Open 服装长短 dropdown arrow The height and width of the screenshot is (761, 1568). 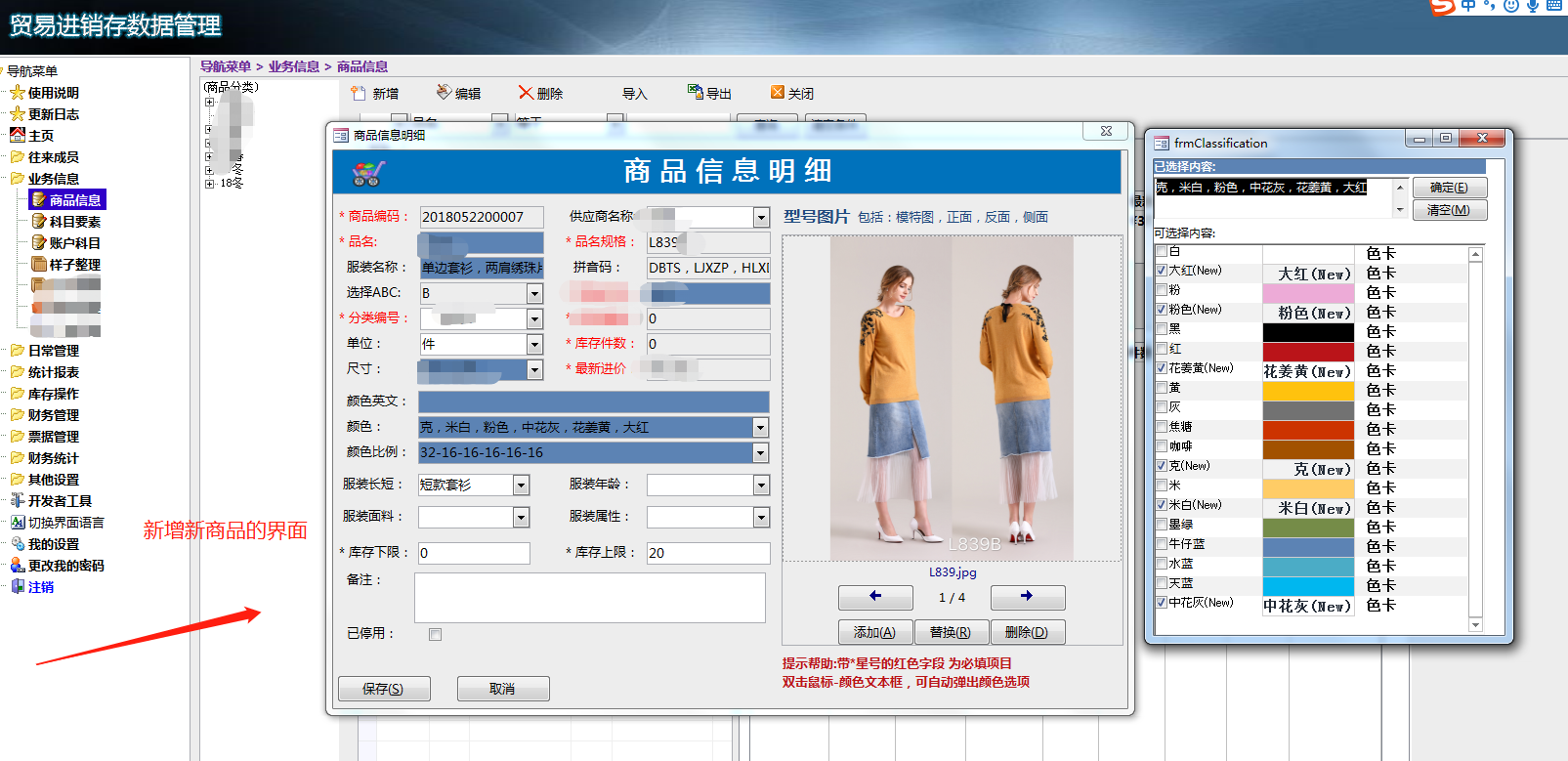[521, 485]
